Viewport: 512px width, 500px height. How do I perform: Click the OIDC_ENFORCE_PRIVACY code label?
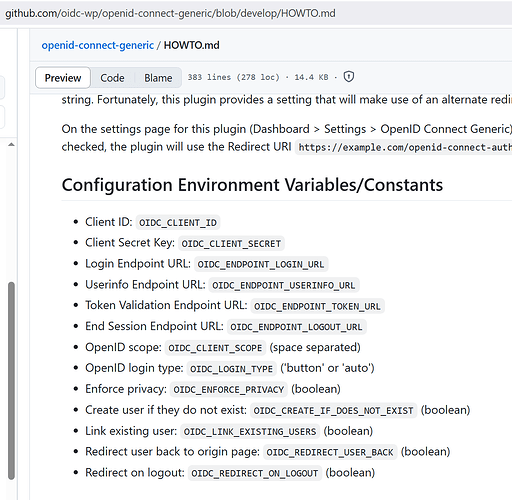pos(228,390)
